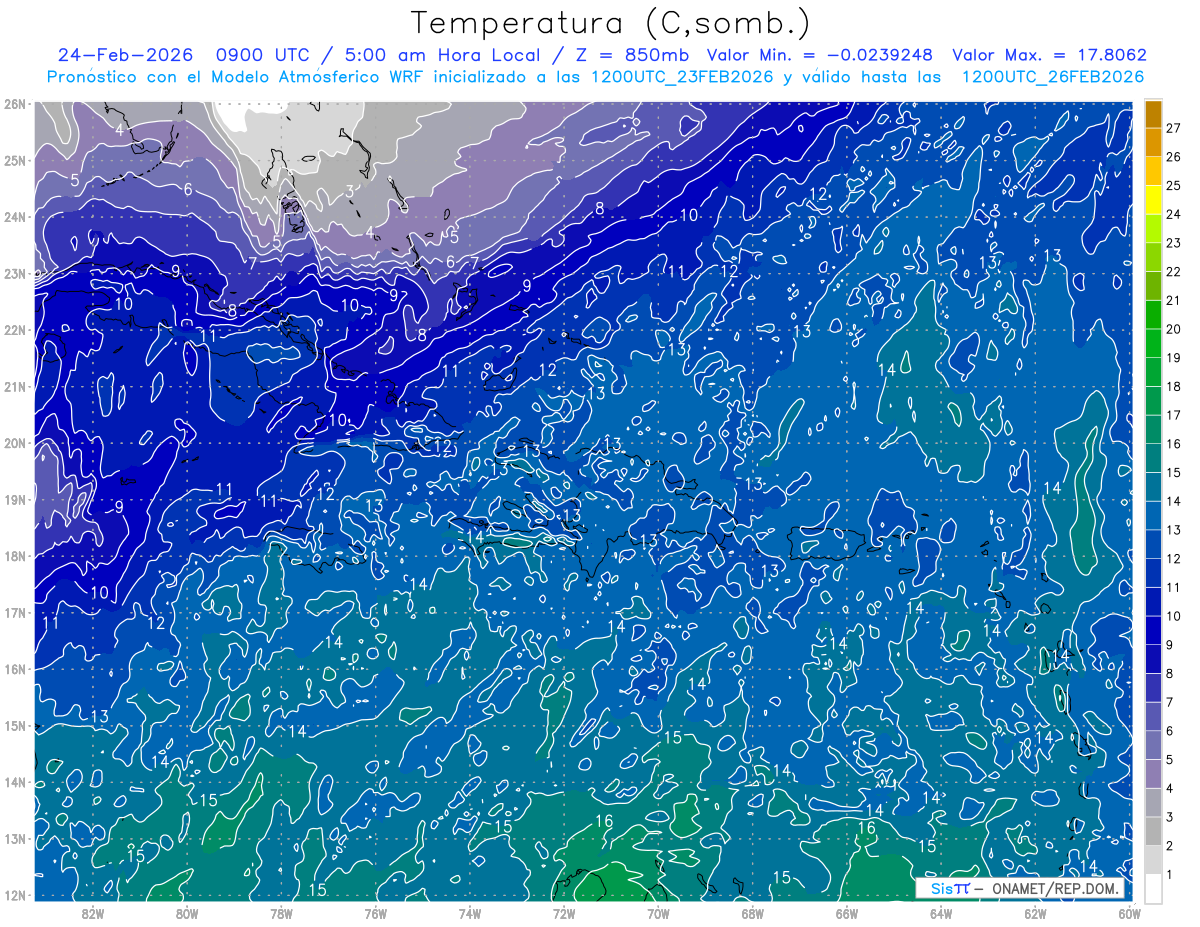Click the 'Valor Max. = 17.8062' text
This screenshot has width=1200, height=927.
1049,55
